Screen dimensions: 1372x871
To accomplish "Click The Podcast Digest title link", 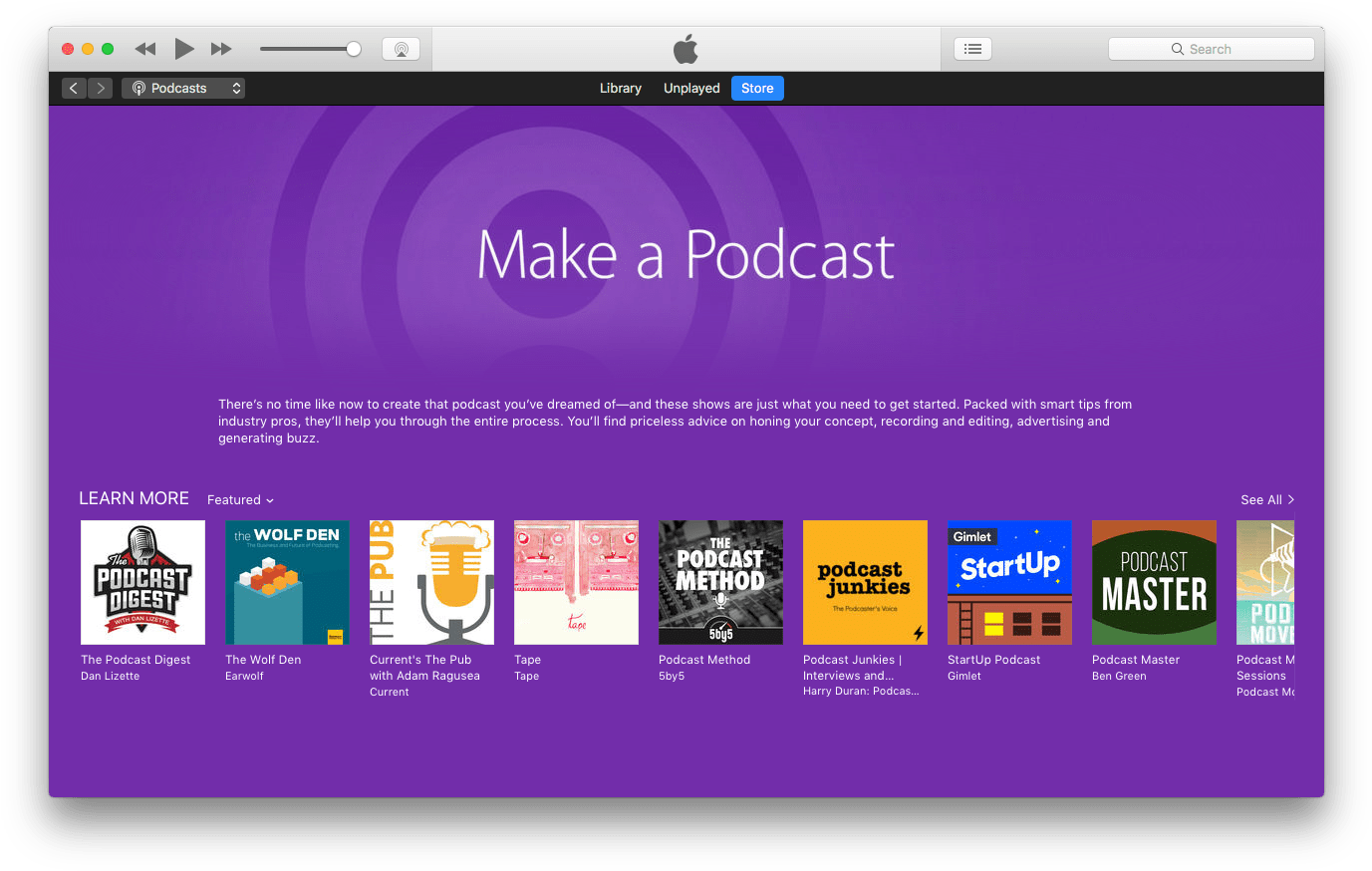I will pos(136,660).
